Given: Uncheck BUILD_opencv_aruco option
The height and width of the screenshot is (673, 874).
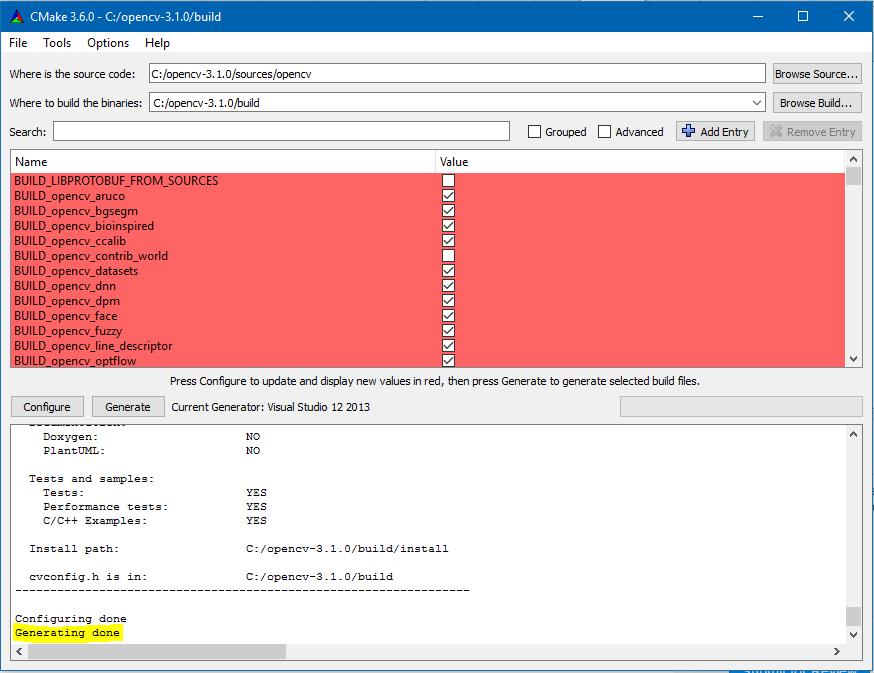Looking at the screenshot, I should [x=448, y=196].
